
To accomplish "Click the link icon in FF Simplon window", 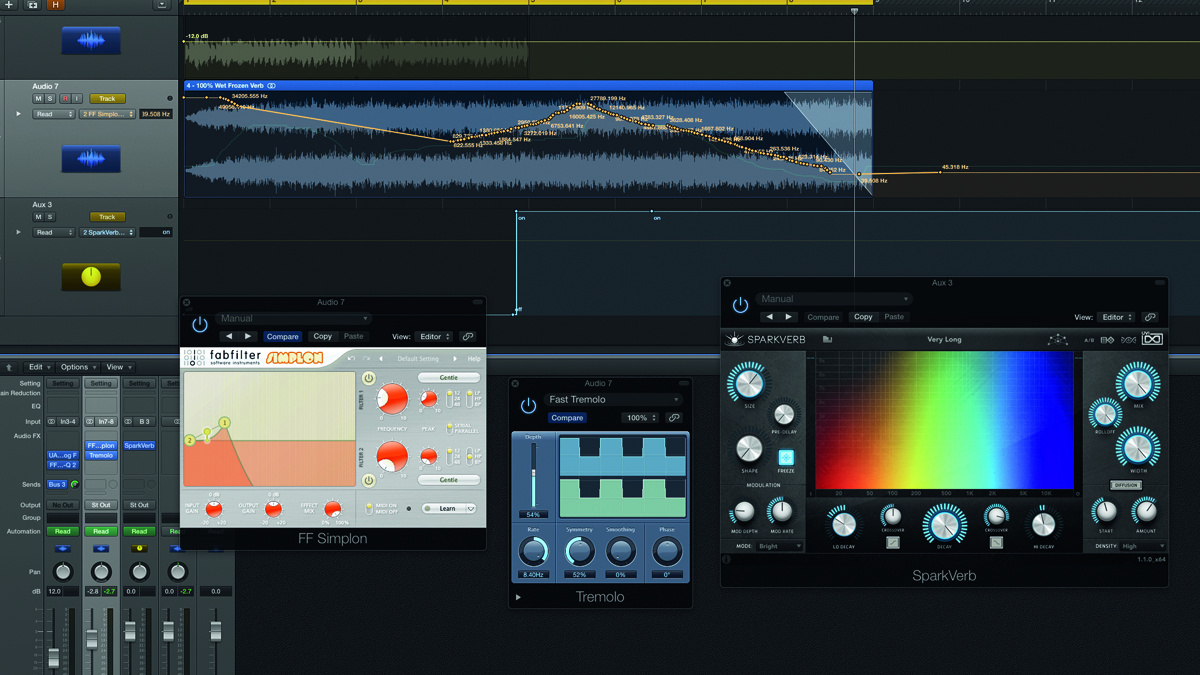I will [x=467, y=337].
